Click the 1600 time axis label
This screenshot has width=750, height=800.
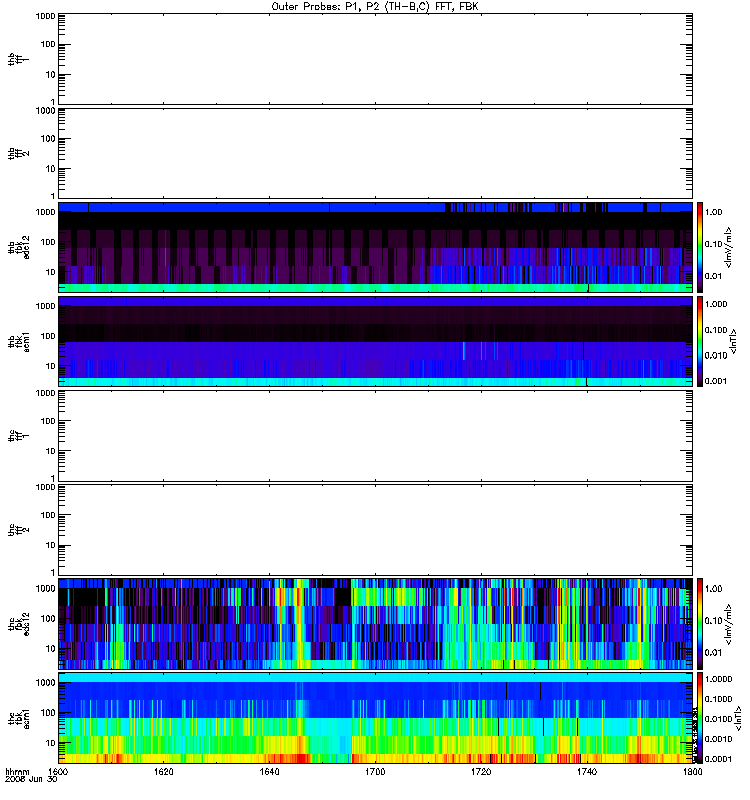pos(58,772)
